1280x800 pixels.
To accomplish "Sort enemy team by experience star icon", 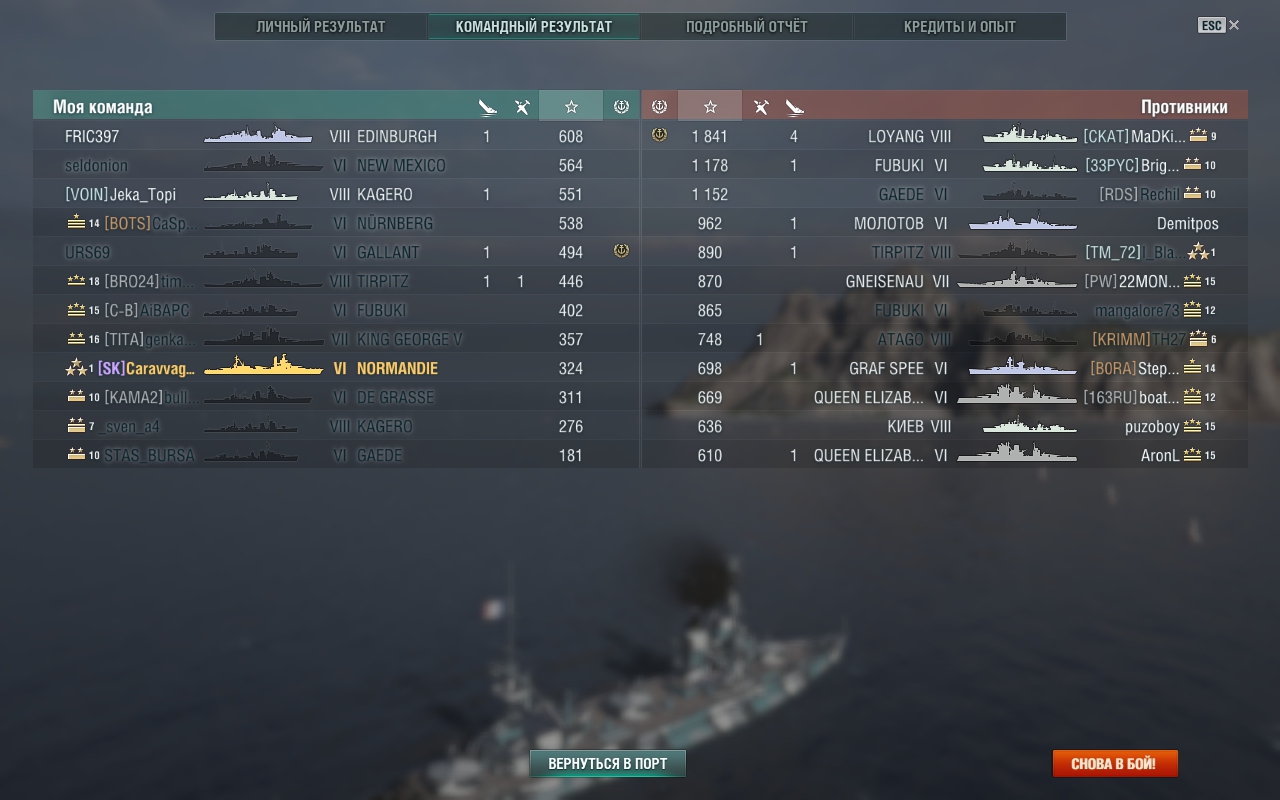I will 710,106.
